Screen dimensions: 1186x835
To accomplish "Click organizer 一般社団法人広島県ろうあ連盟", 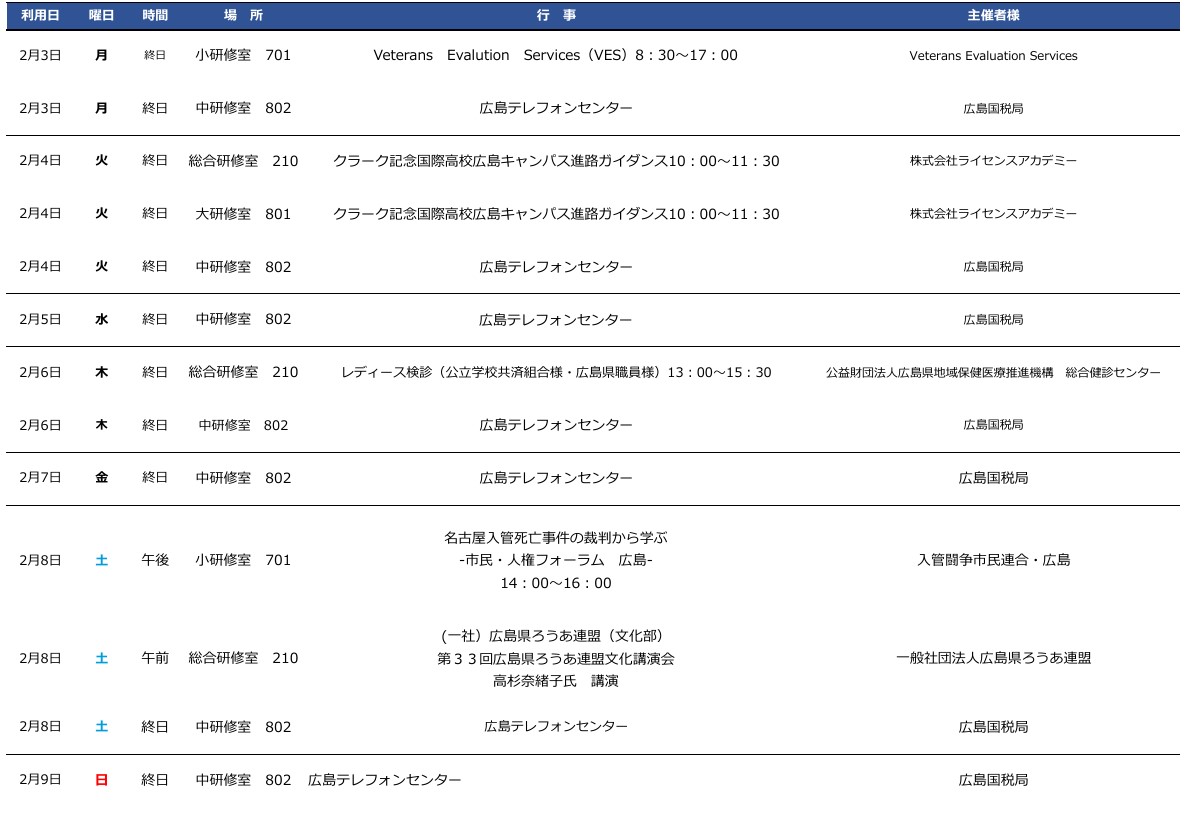I will (993, 658).
